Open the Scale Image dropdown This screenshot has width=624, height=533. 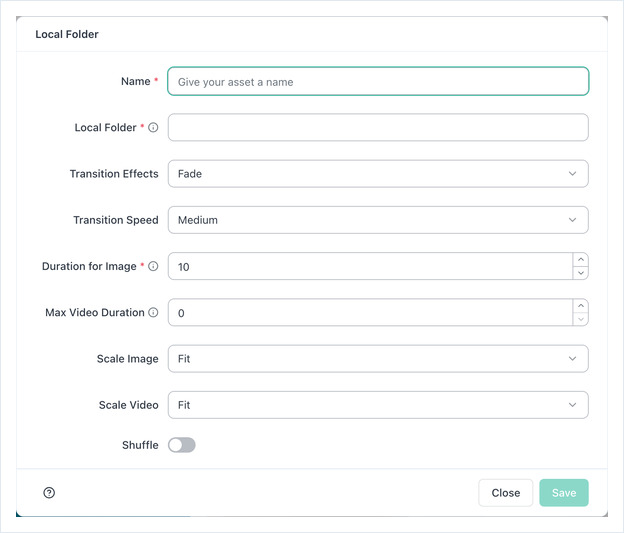378,359
